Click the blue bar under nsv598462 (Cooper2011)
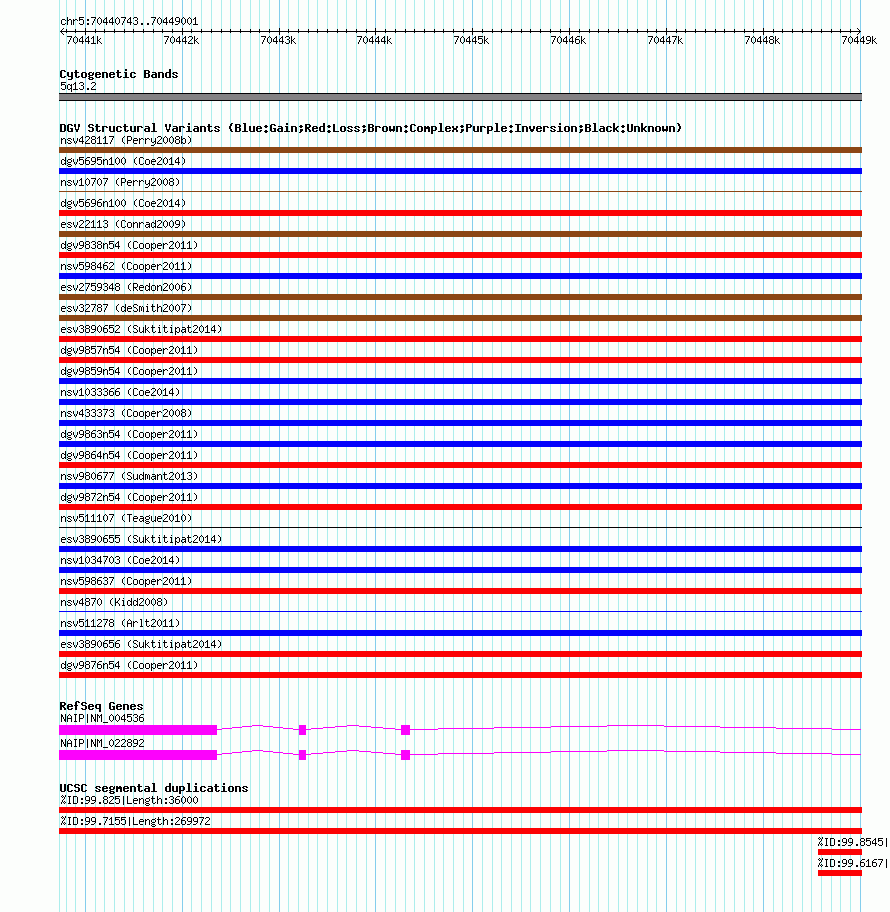 tap(460, 276)
